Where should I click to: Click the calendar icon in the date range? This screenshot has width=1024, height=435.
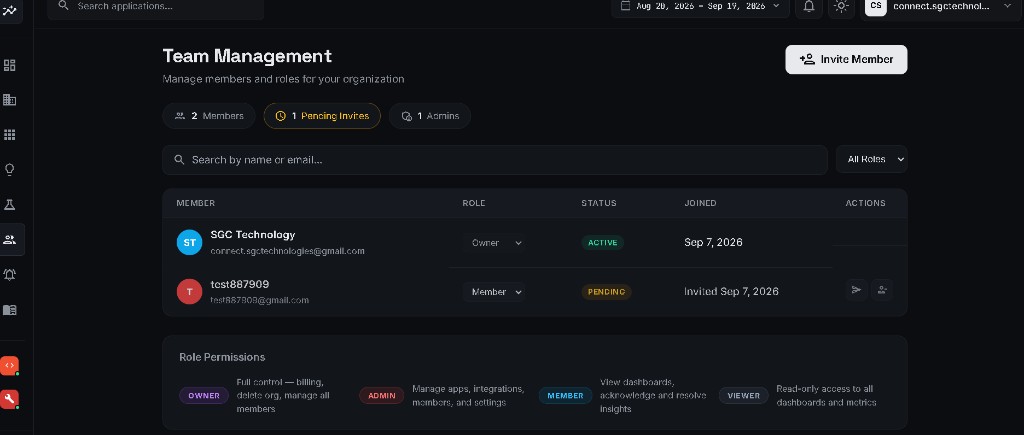pyautogui.click(x=625, y=6)
